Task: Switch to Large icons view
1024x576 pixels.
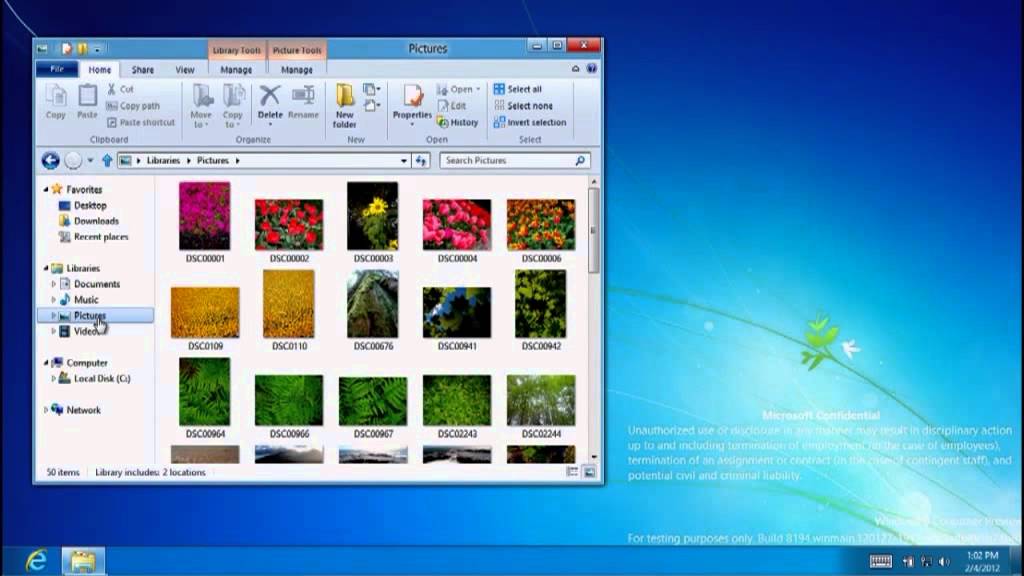Action: pyautogui.click(x=589, y=472)
